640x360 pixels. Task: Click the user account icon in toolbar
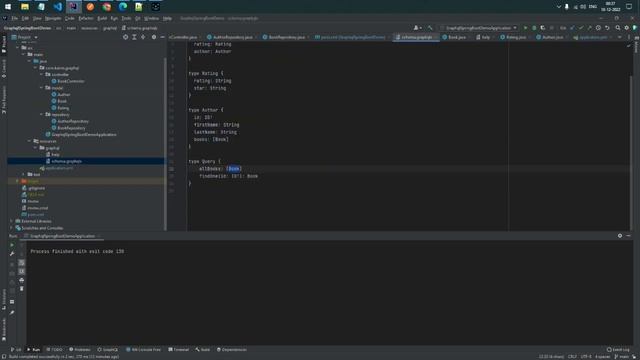[416, 28]
